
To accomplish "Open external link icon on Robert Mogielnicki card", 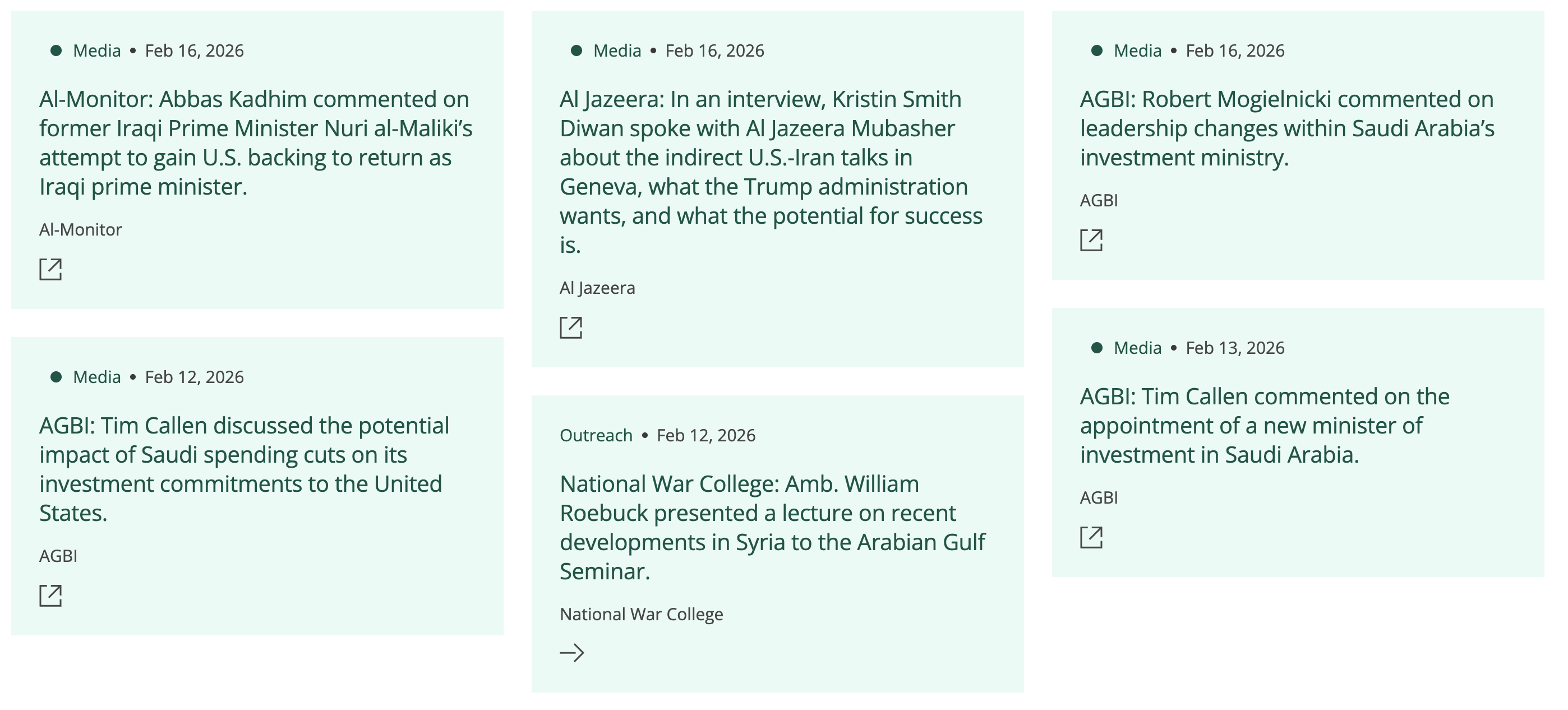I will pyautogui.click(x=1091, y=240).
